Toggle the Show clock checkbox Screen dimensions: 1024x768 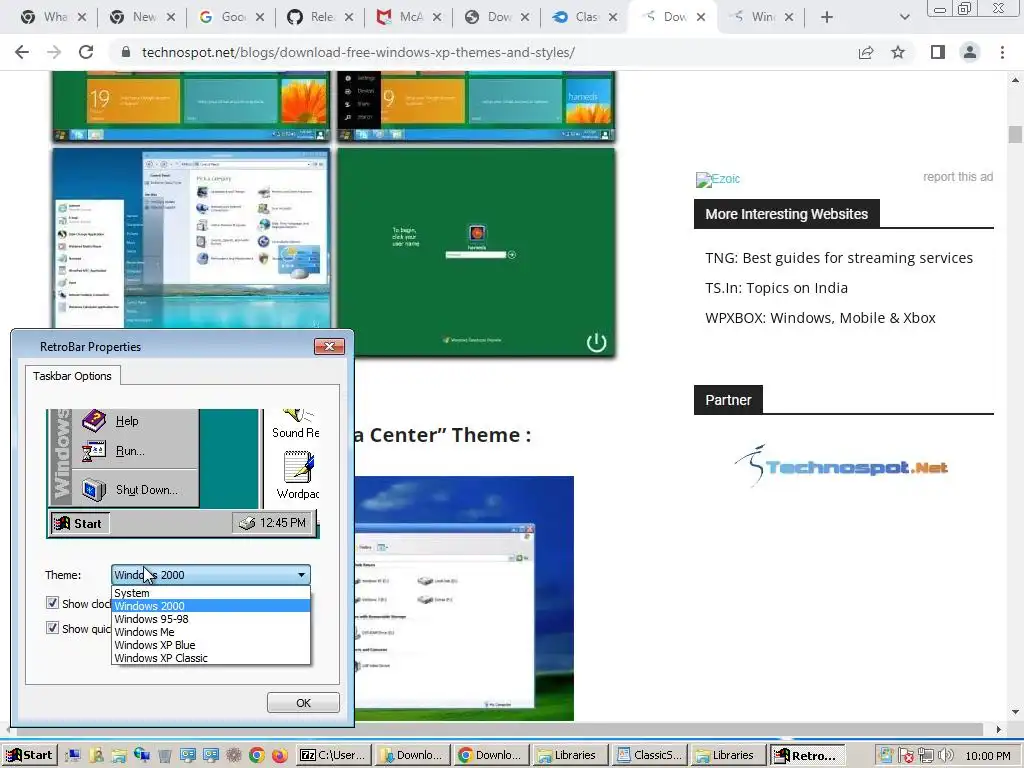click(52, 603)
